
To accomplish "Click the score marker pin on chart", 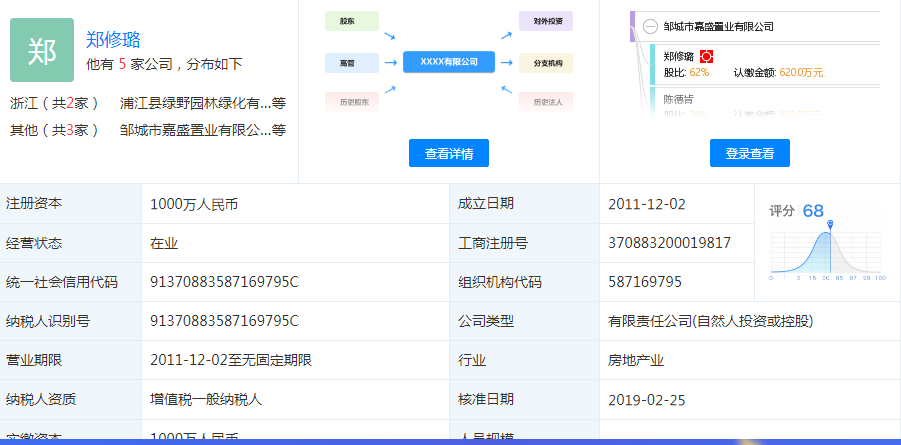I will click(x=830, y=225).
